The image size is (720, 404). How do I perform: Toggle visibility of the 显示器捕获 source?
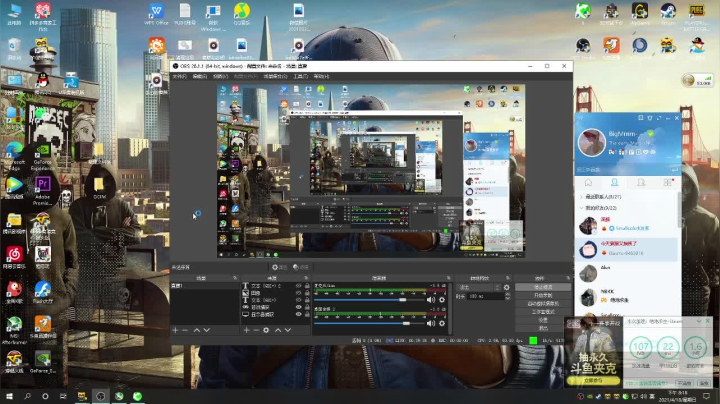pos(299,314)
